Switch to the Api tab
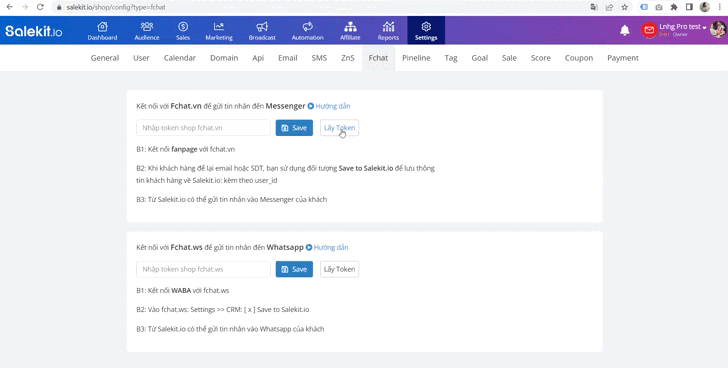Image resolution: width=728 pixels, height=368 pixels. pos(258,58)
